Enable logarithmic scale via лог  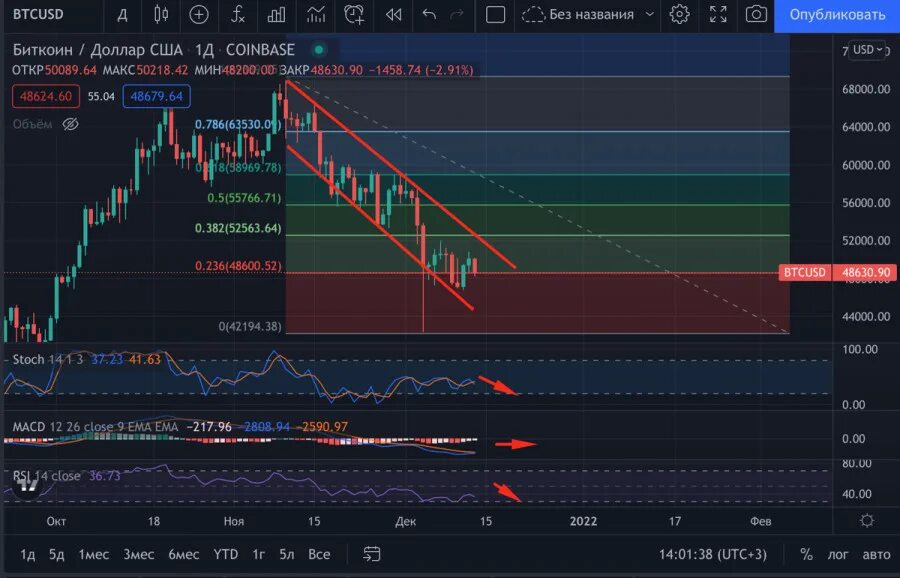(838, 553)
